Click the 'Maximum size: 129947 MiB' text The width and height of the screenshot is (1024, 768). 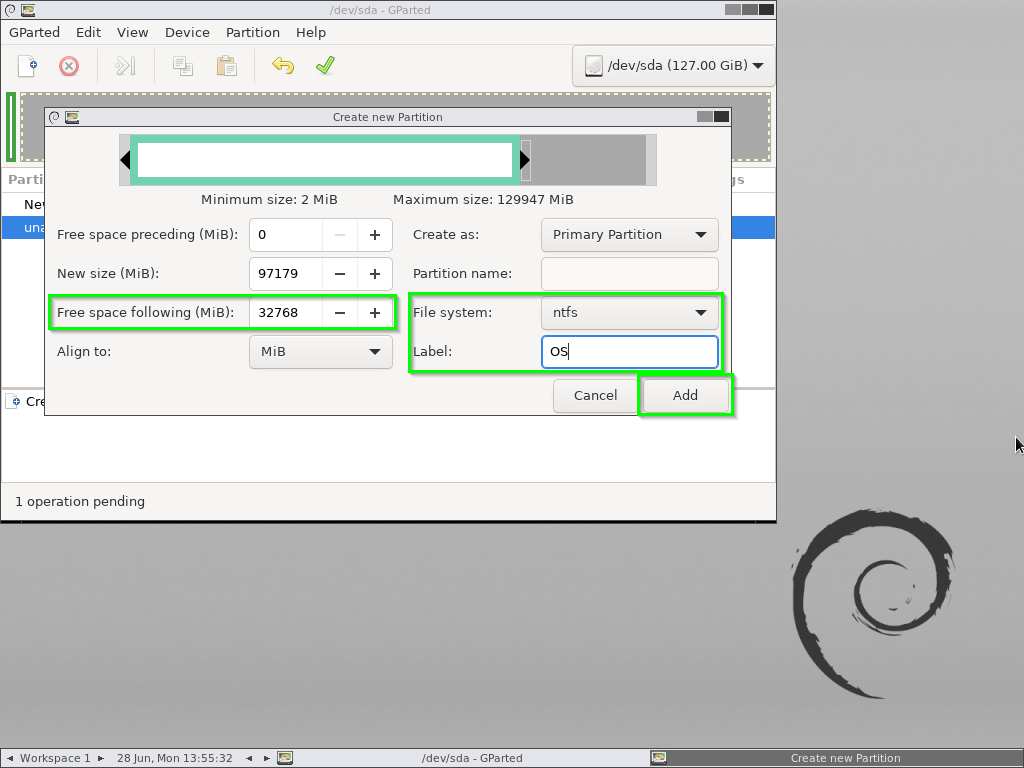(483, 200)
